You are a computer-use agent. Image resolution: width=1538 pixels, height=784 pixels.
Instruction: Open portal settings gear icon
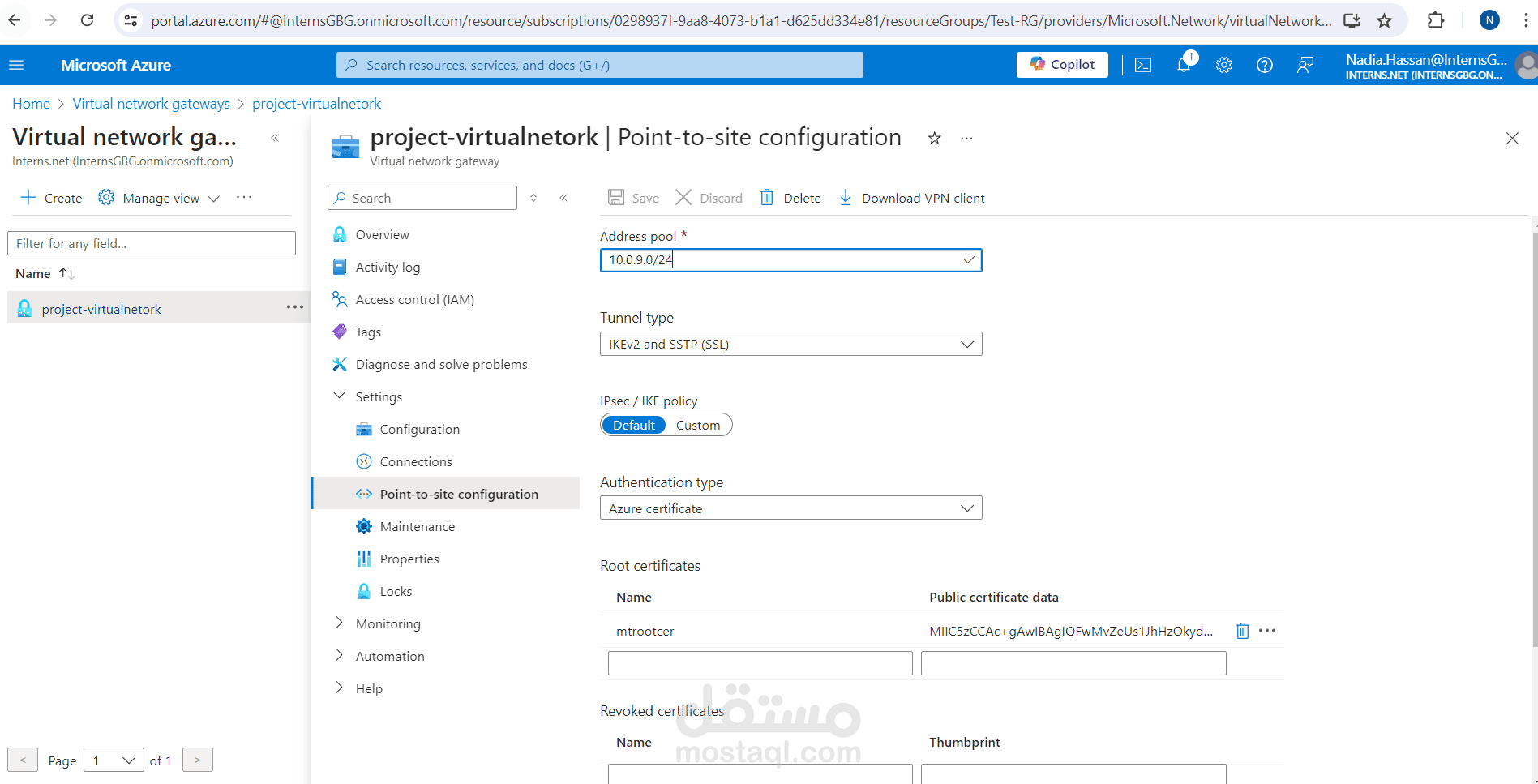point(1224,66)
